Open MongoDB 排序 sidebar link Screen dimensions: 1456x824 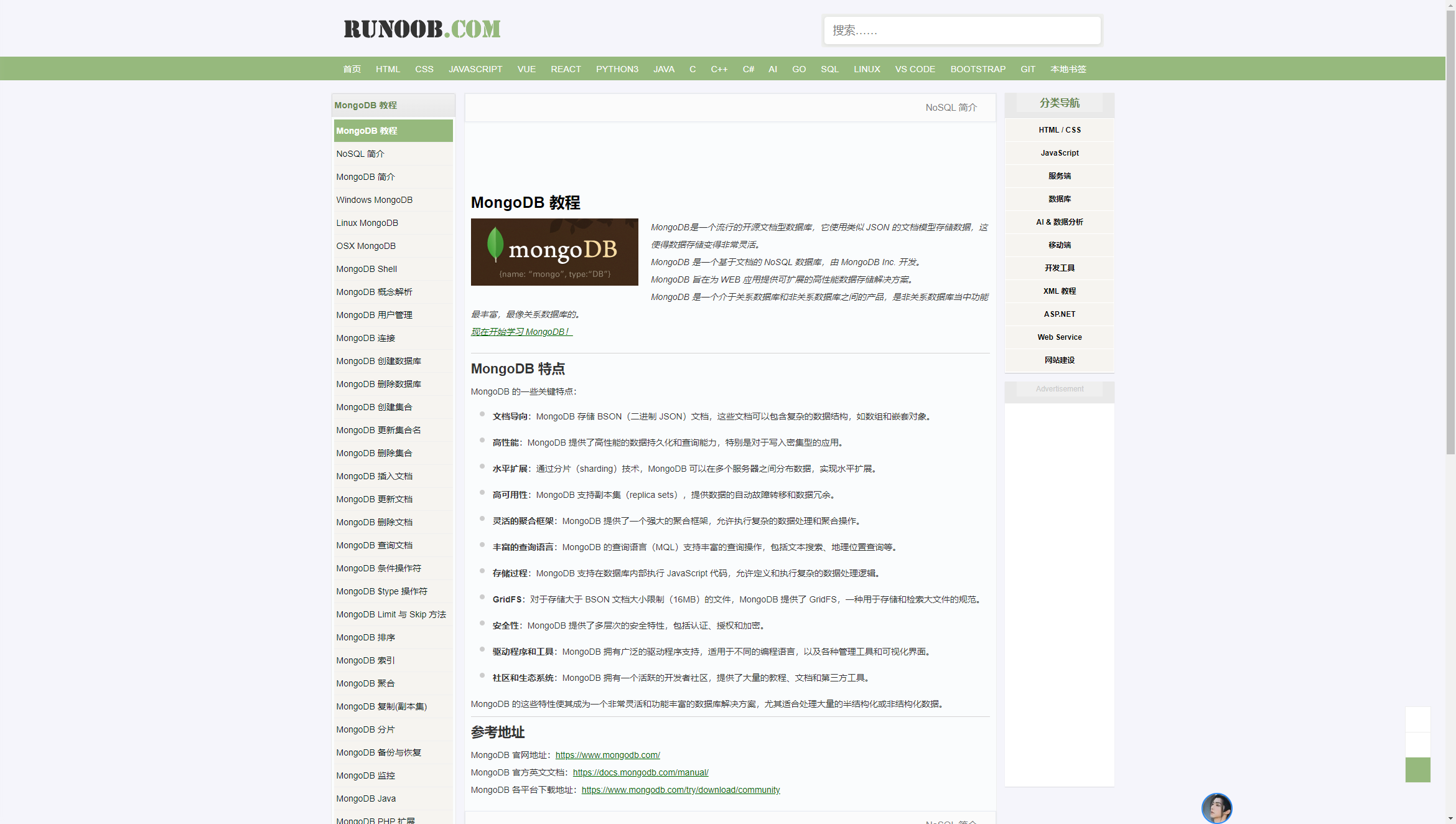(393, 637)
